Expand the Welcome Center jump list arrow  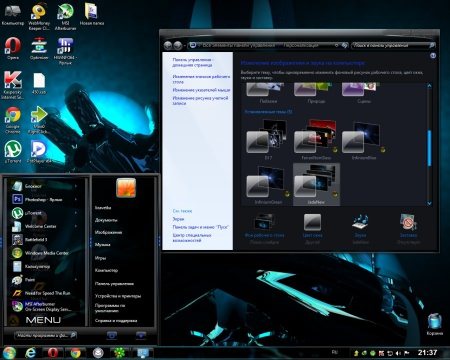76,226
